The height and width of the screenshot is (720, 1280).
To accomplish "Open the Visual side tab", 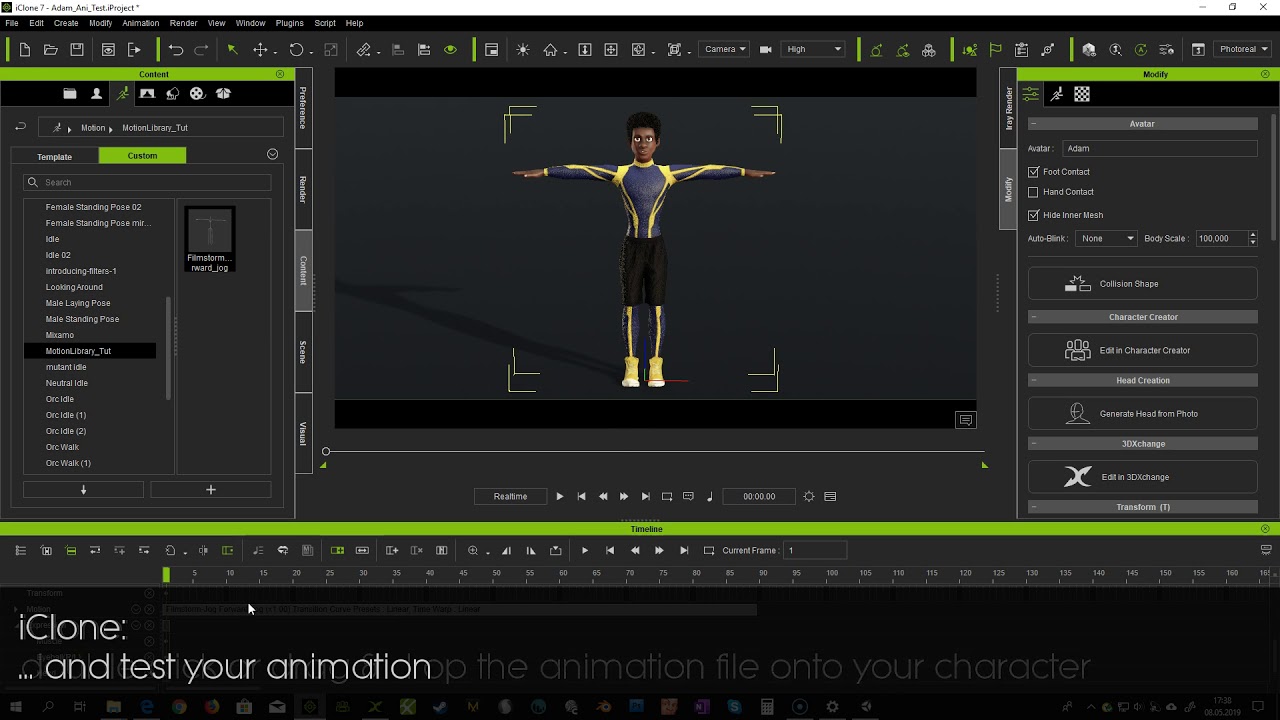I will point(303,433).
